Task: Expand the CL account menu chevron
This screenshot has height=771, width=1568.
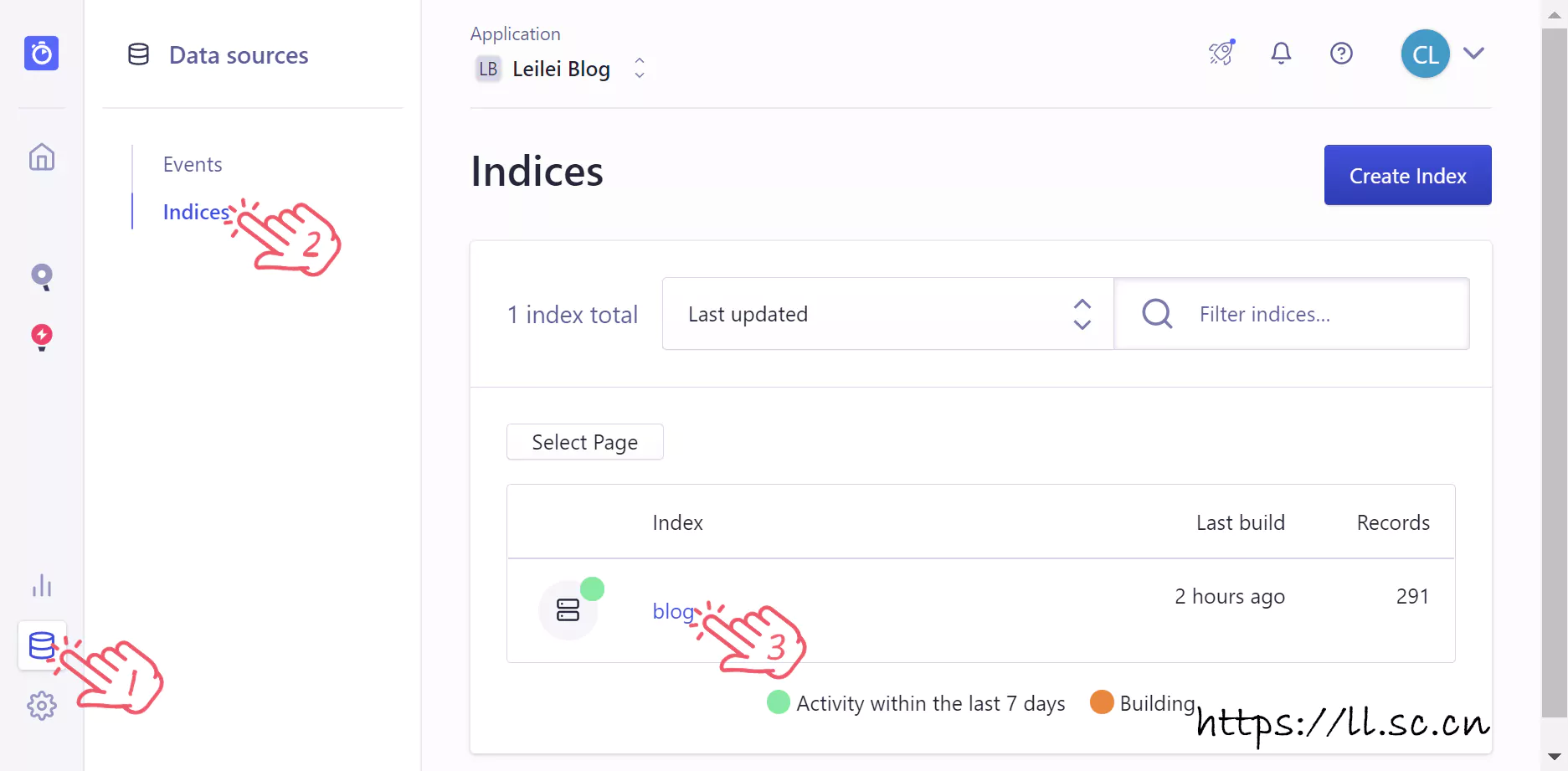Action: tap(1473, 54)
